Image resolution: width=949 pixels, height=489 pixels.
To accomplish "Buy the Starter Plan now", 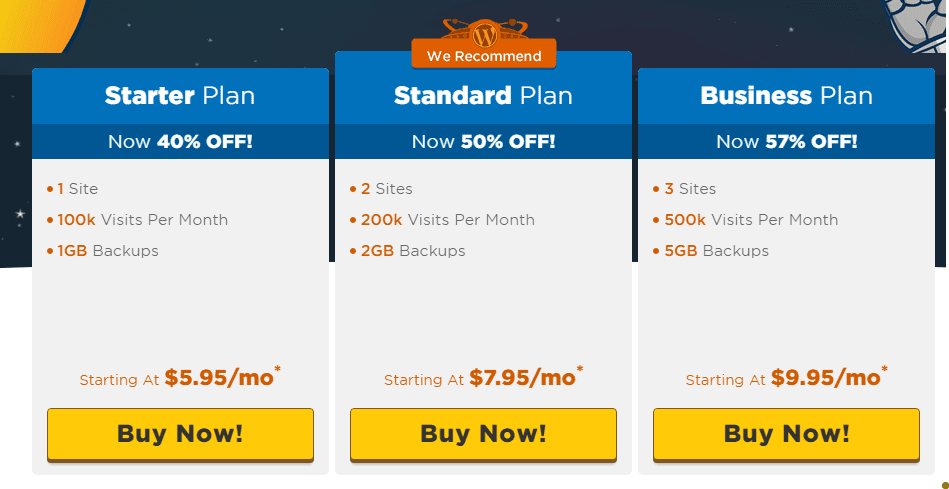I will pyautogui.click(x=180, y=435).
